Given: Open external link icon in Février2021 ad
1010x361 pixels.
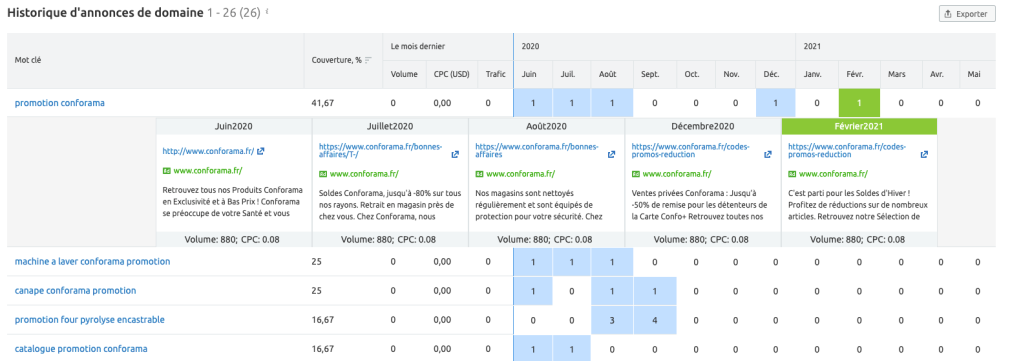Looking at the screenshot, I should click(924, 155).
